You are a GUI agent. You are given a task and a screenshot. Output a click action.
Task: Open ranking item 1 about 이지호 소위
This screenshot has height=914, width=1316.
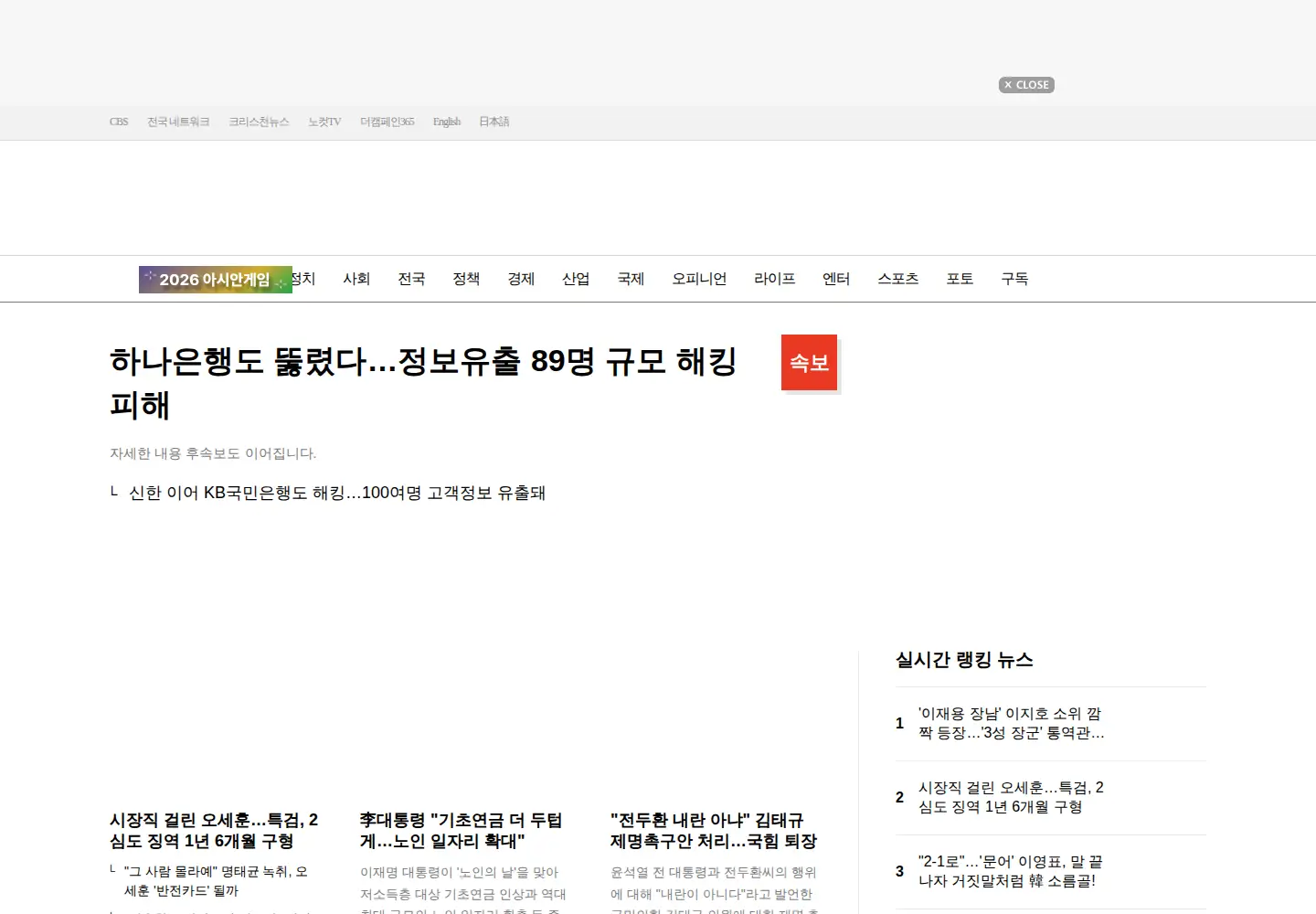[x=1012, y=723]
